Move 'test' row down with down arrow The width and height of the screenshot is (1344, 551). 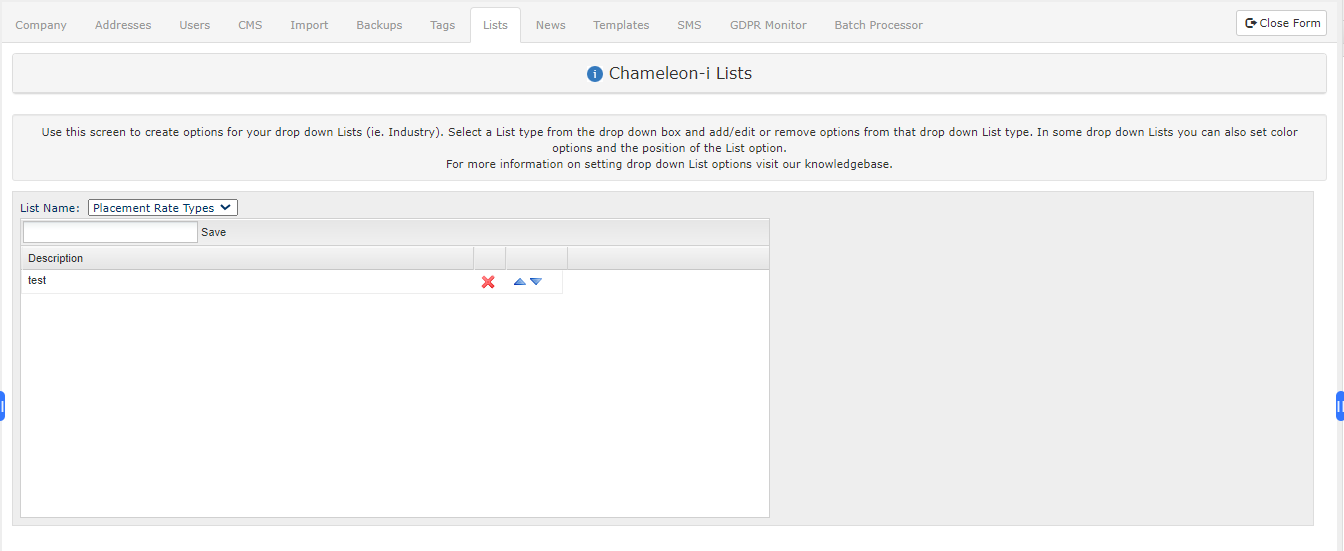point(536,282)
